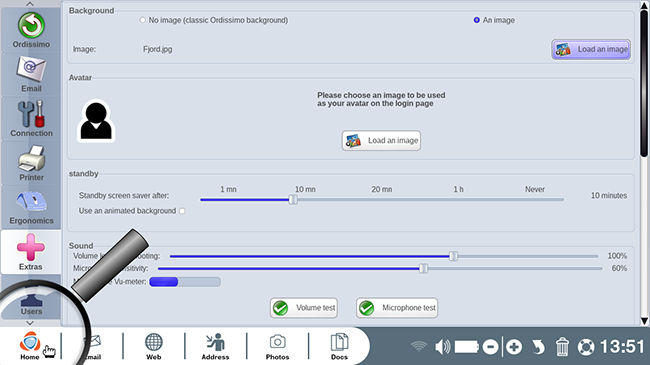Open the Connection settings section
650x365 pixels.
coord(31,119)
